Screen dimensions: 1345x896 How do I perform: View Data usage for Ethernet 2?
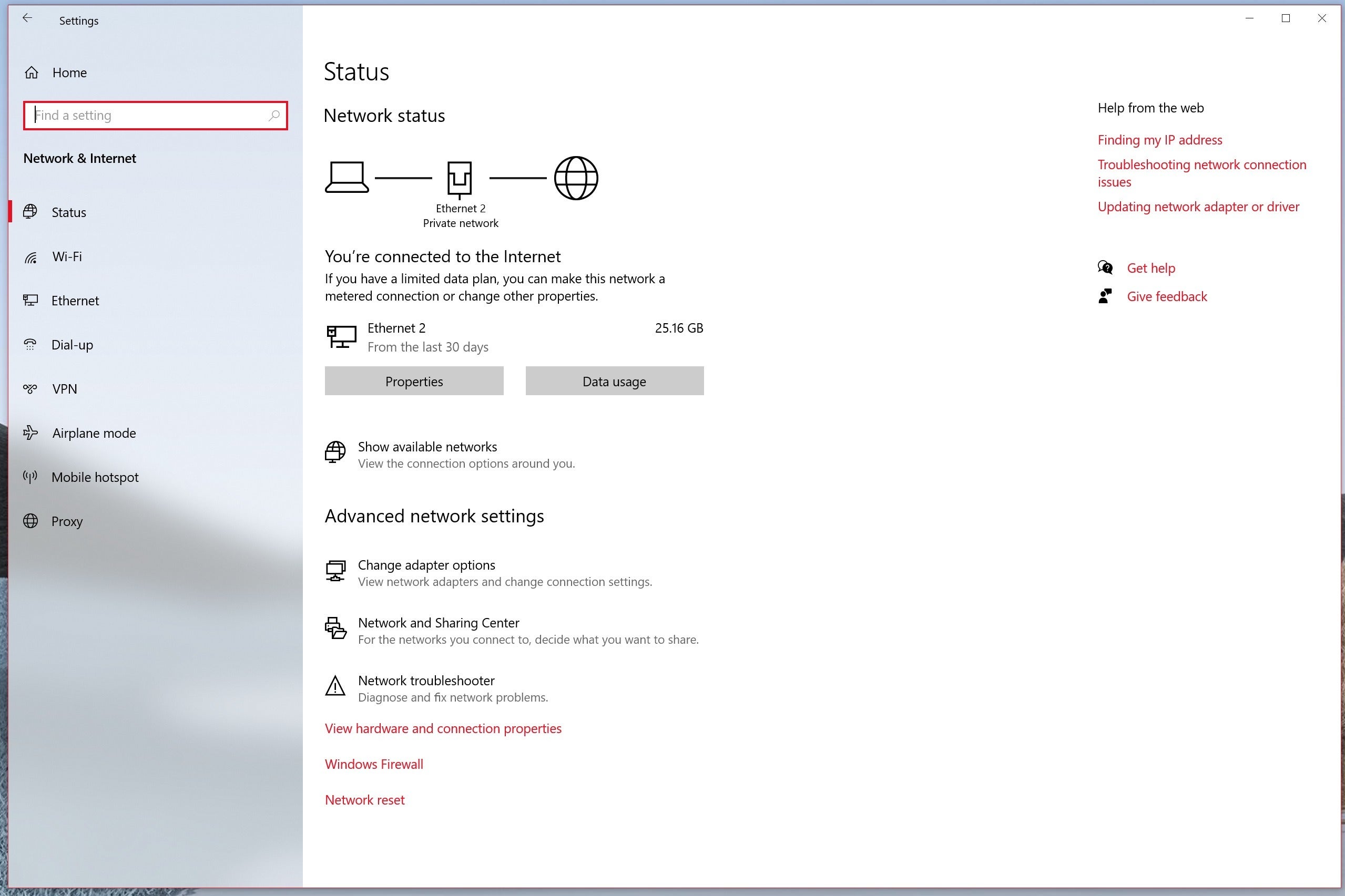coord(614,380)
